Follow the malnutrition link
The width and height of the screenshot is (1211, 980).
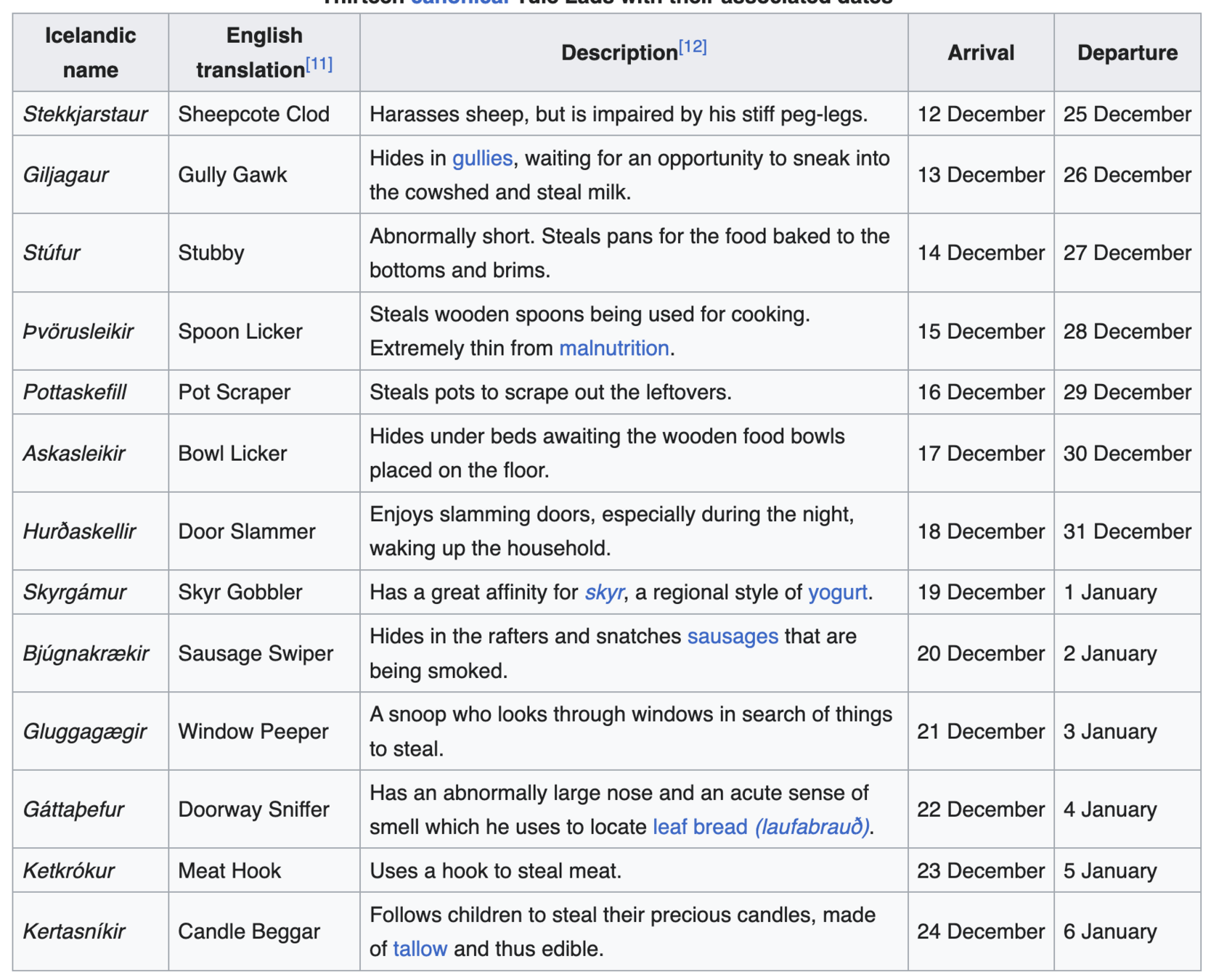pyautogui.click(x=613, y=348)
